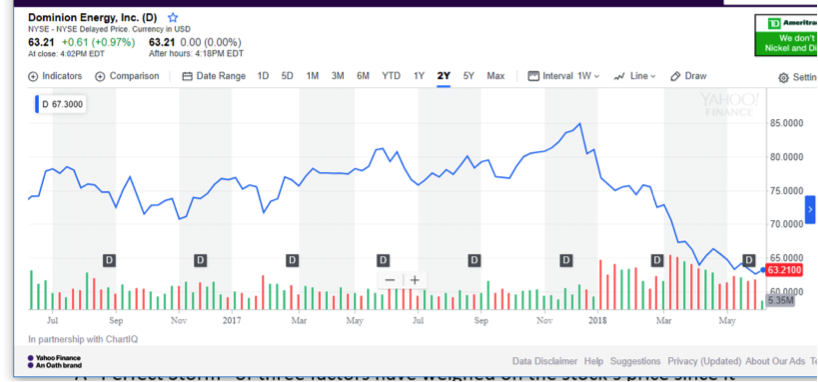Choose the 1M time range
818x382 pixels.
pos(312,76)
